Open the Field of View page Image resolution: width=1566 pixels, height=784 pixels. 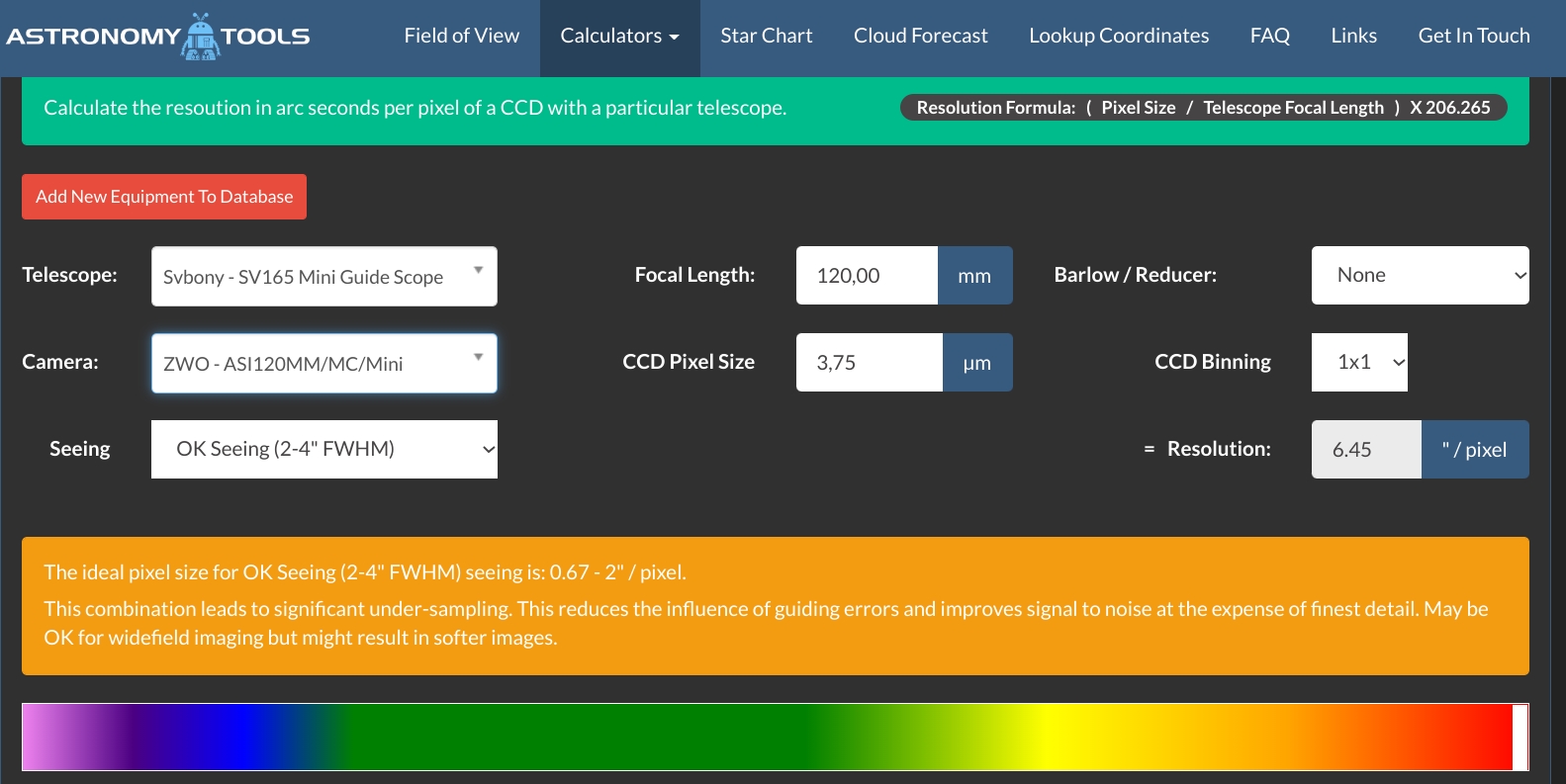[461, 37]
